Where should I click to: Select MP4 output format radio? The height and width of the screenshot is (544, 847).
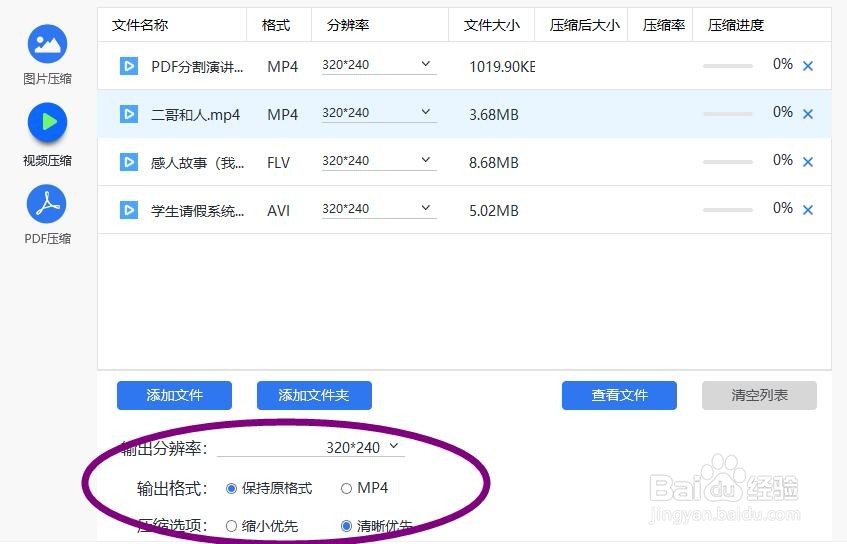point(346,489)
